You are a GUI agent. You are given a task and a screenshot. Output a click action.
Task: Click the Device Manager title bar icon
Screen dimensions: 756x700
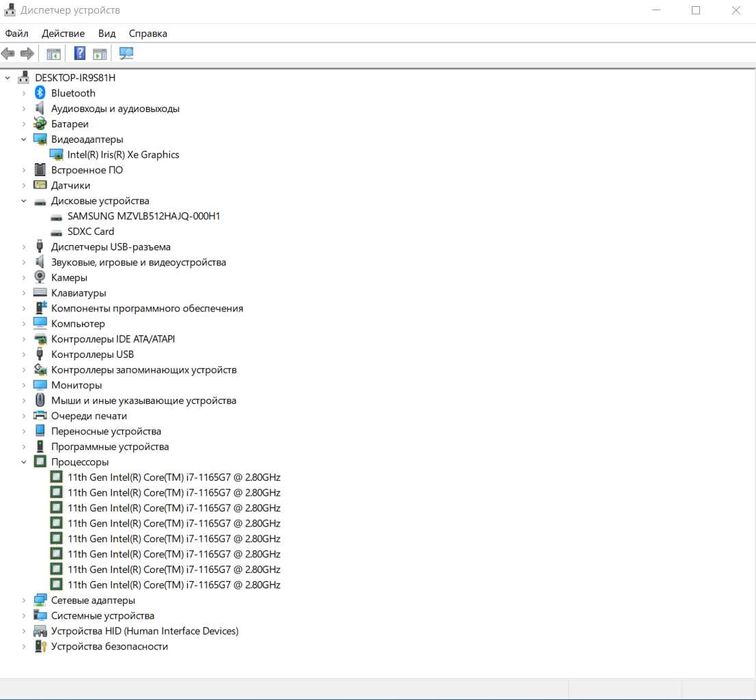(10, 10)
